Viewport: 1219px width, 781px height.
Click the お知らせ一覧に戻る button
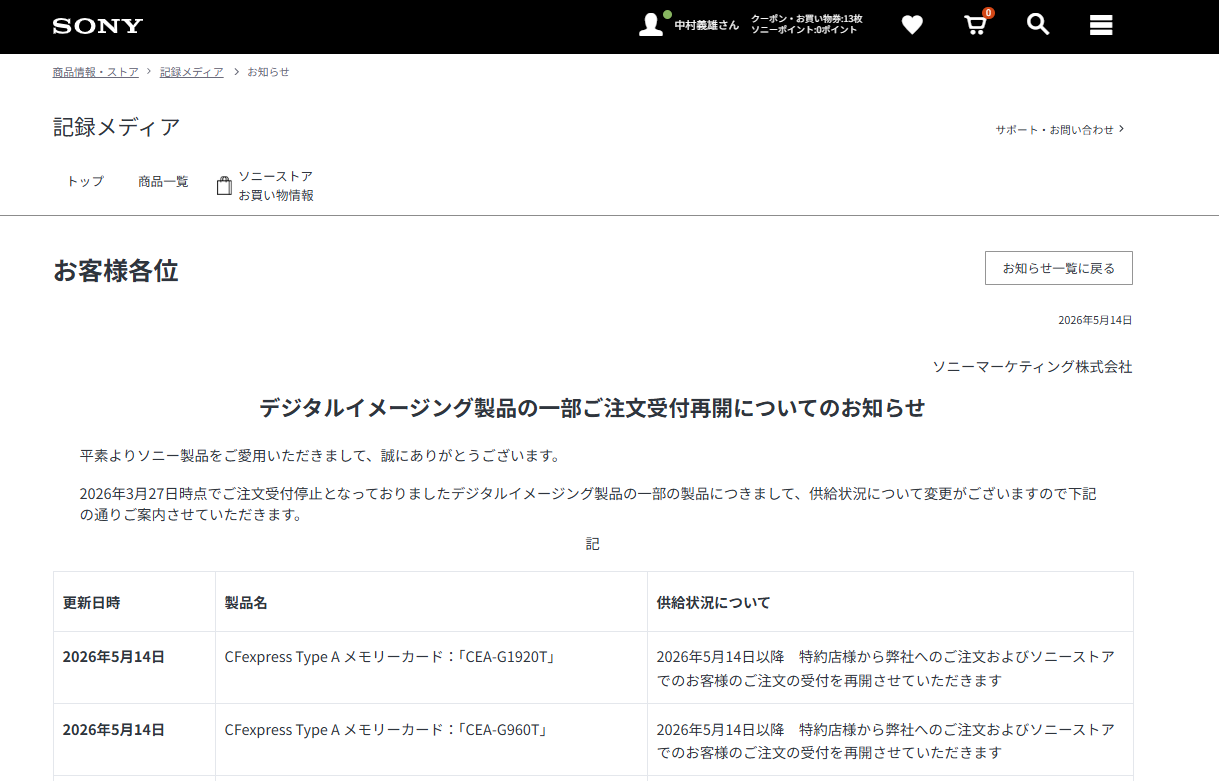click(x=1059, y=268)
